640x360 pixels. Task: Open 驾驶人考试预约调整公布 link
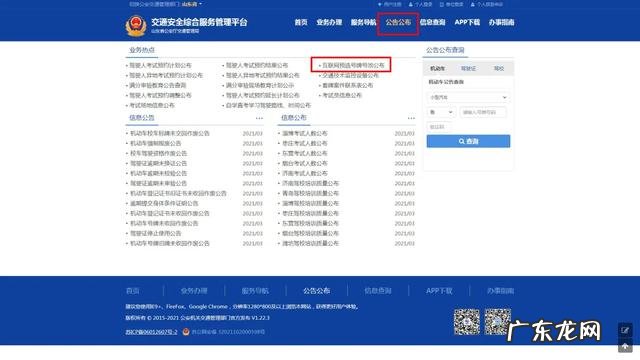tap(160, 96)
